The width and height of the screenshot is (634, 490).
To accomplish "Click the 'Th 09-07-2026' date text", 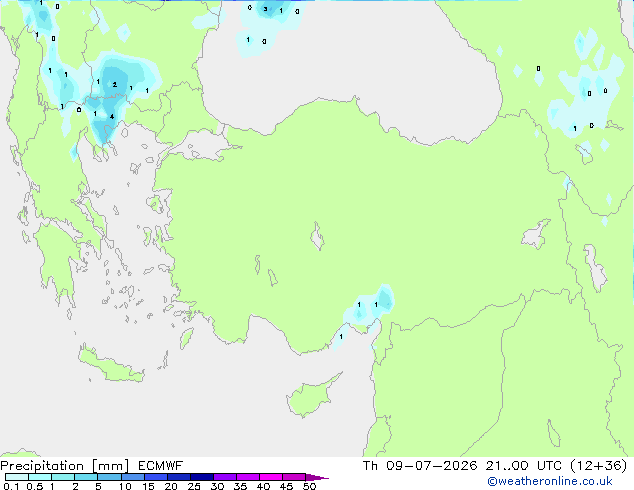I will coord(420,466).
